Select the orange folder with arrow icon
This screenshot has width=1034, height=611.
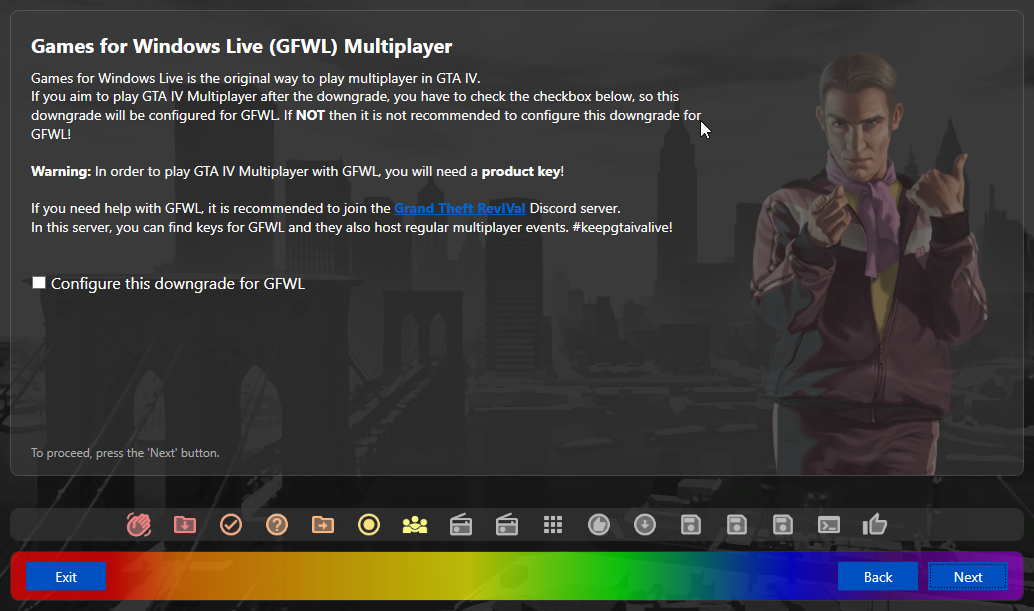click(x=322, y=525)
